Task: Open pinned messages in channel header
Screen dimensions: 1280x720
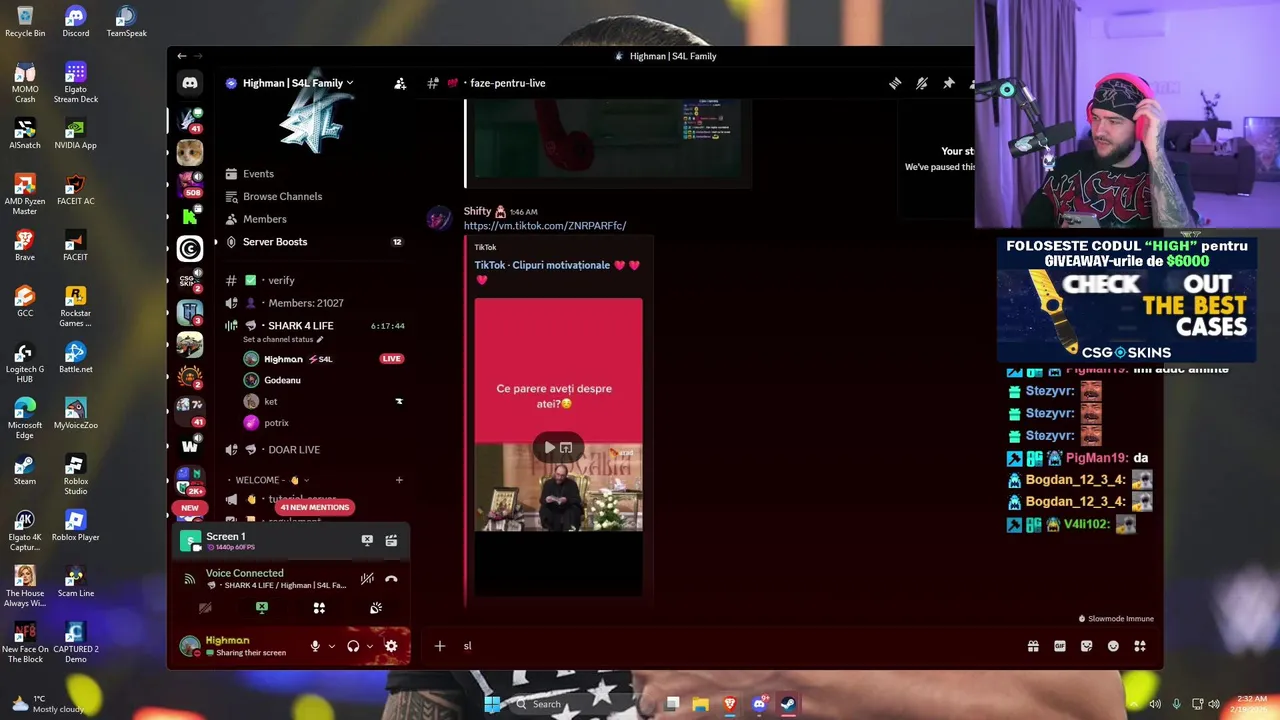Action: (x=949, y=84)
